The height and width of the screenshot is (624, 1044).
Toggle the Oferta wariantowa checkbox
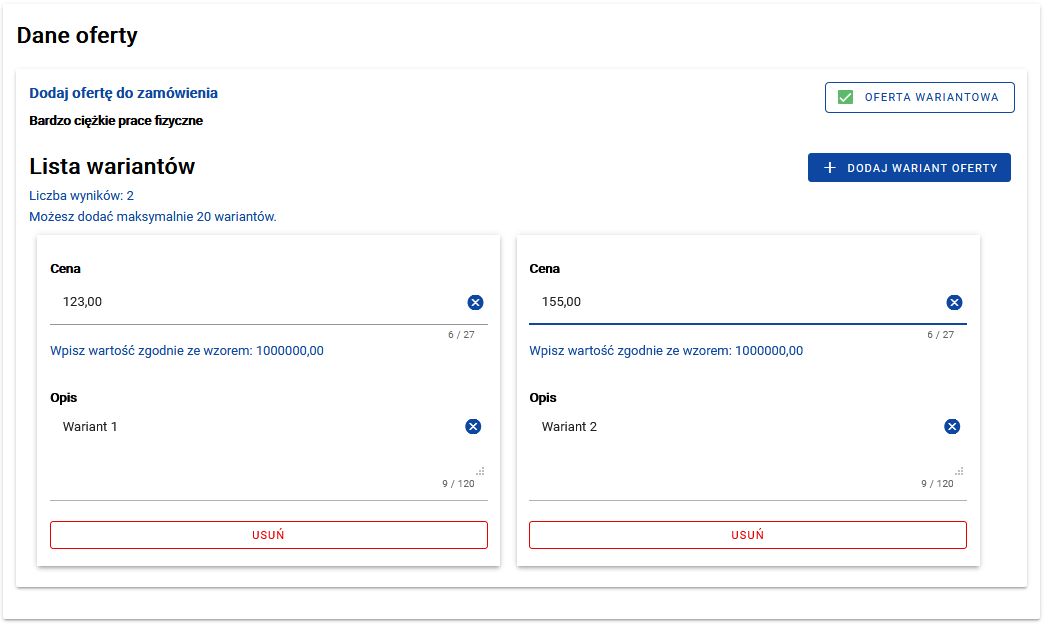(x=846, y=97)
